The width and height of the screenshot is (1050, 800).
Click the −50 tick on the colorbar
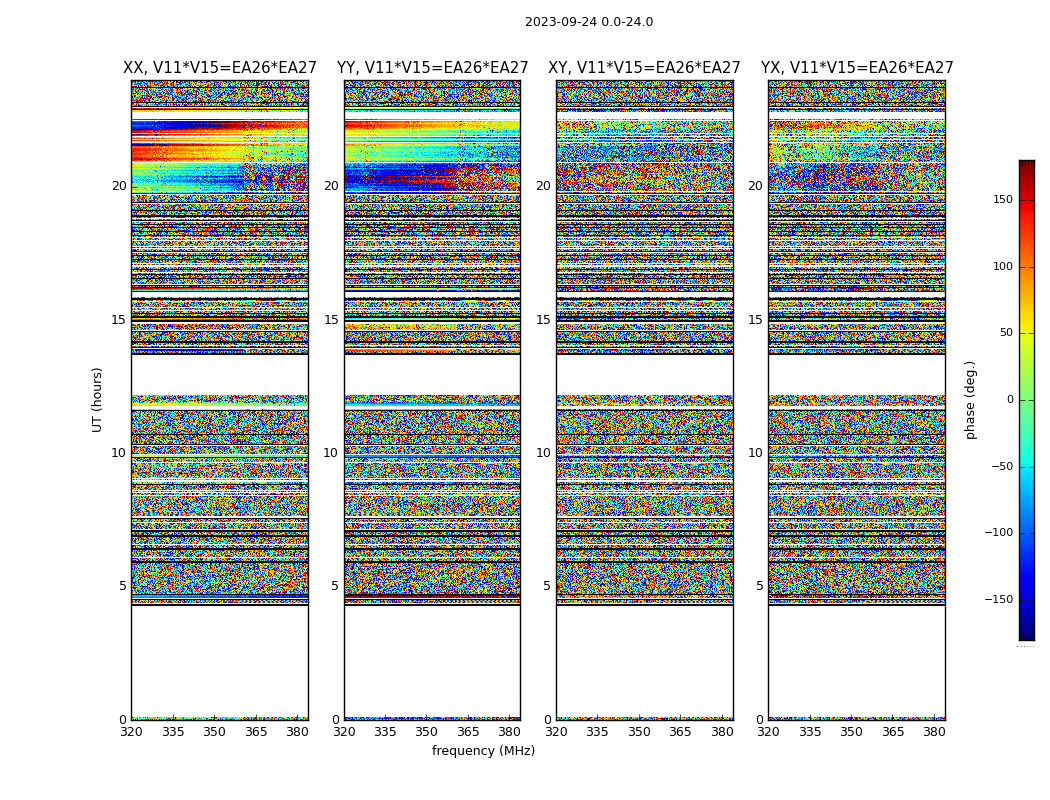[1001, 467]
